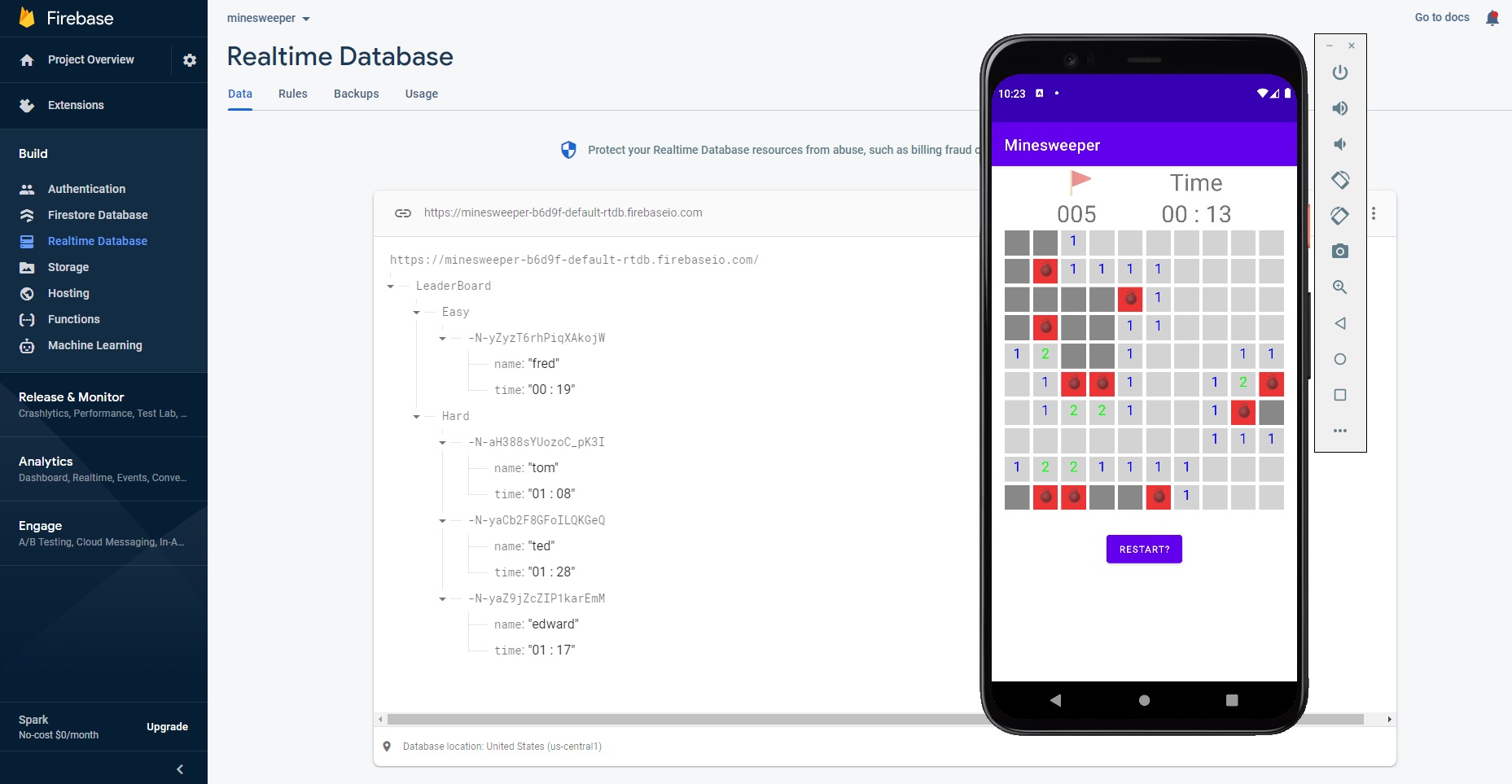Click the Extensions icon in sidebar

[27, 105]
